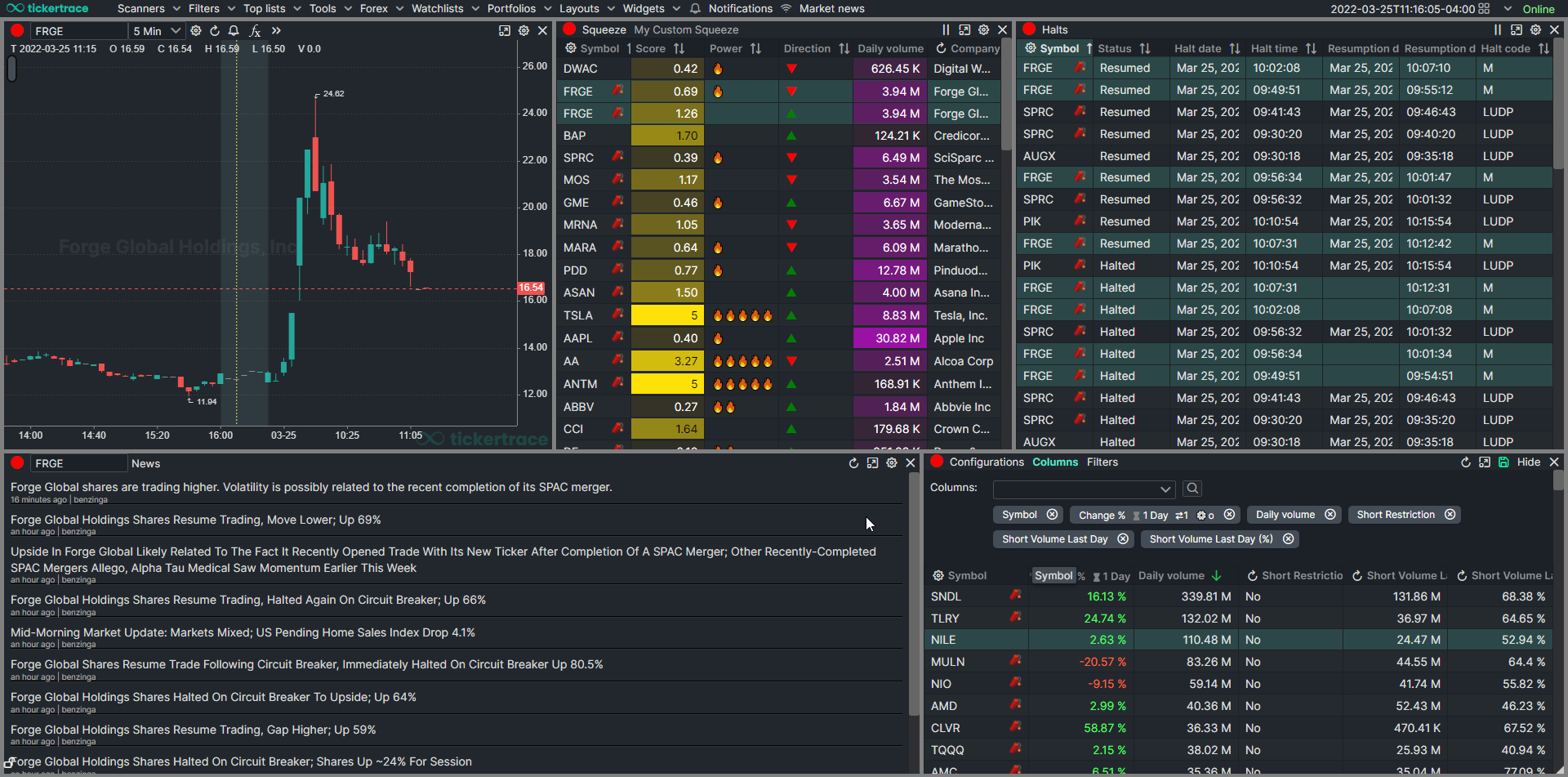Screen dimensions: 1568x777
Task: Toggle the Halts widget red link indicator
Action: [x=1029, y=29]
